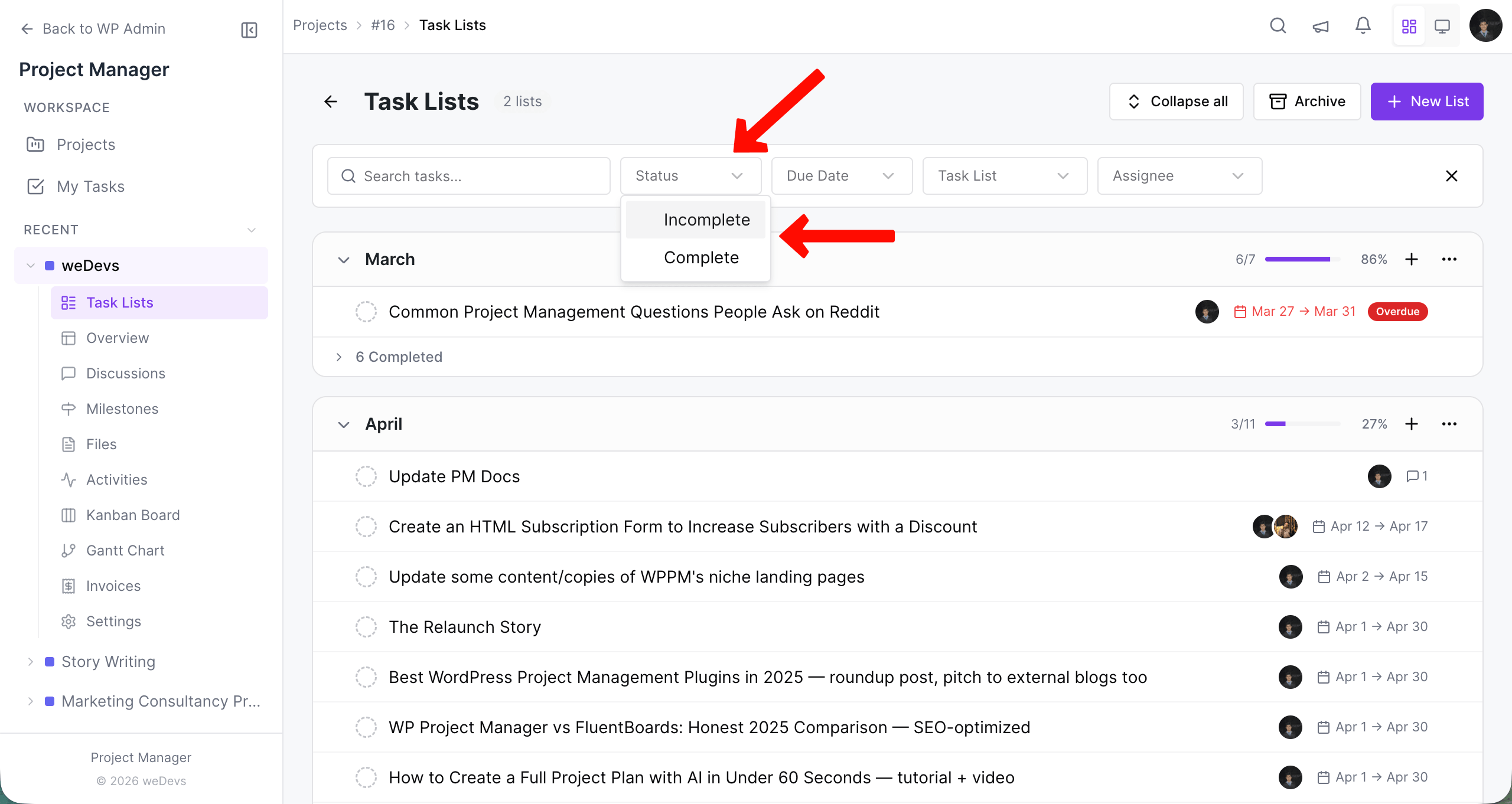The width and height of the screenshot is (1512, 804).
Task: Open the Milestones section
Action: [x=121, y=408]
